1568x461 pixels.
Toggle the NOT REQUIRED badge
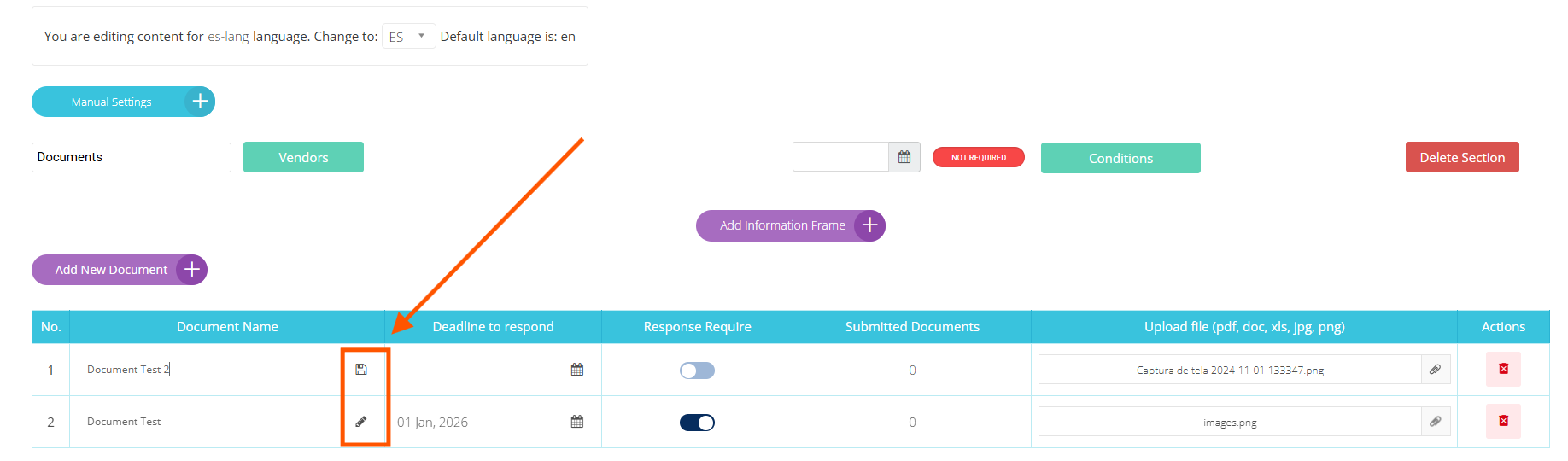[978, 158]
